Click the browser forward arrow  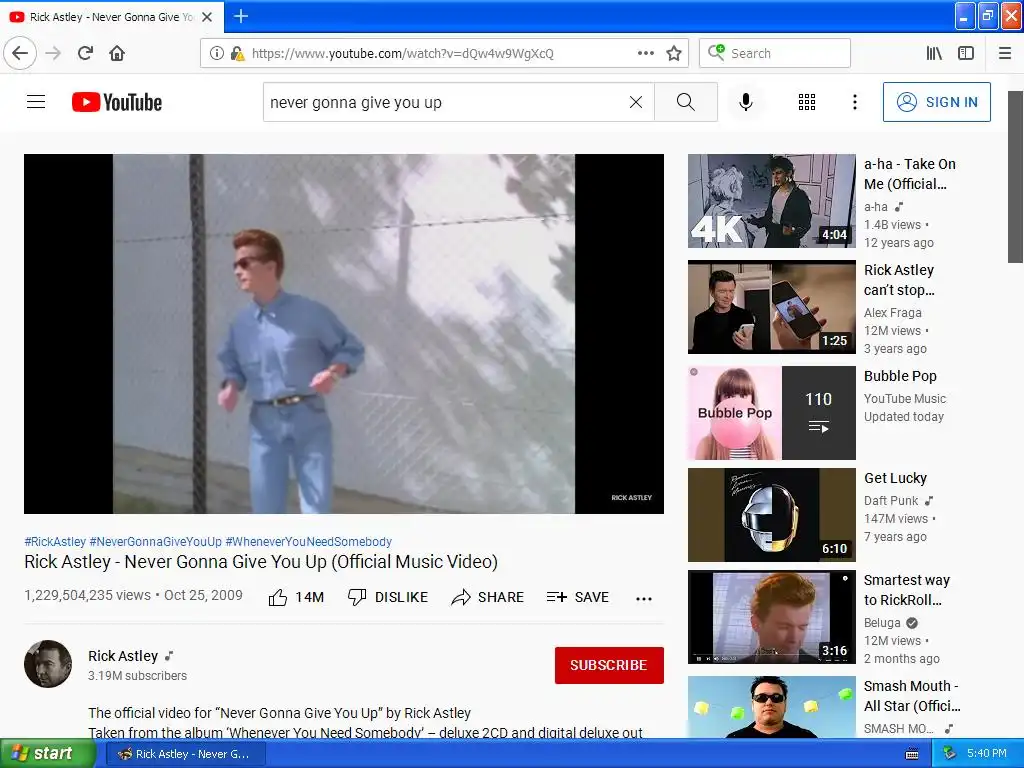click(x=54, y=53)
